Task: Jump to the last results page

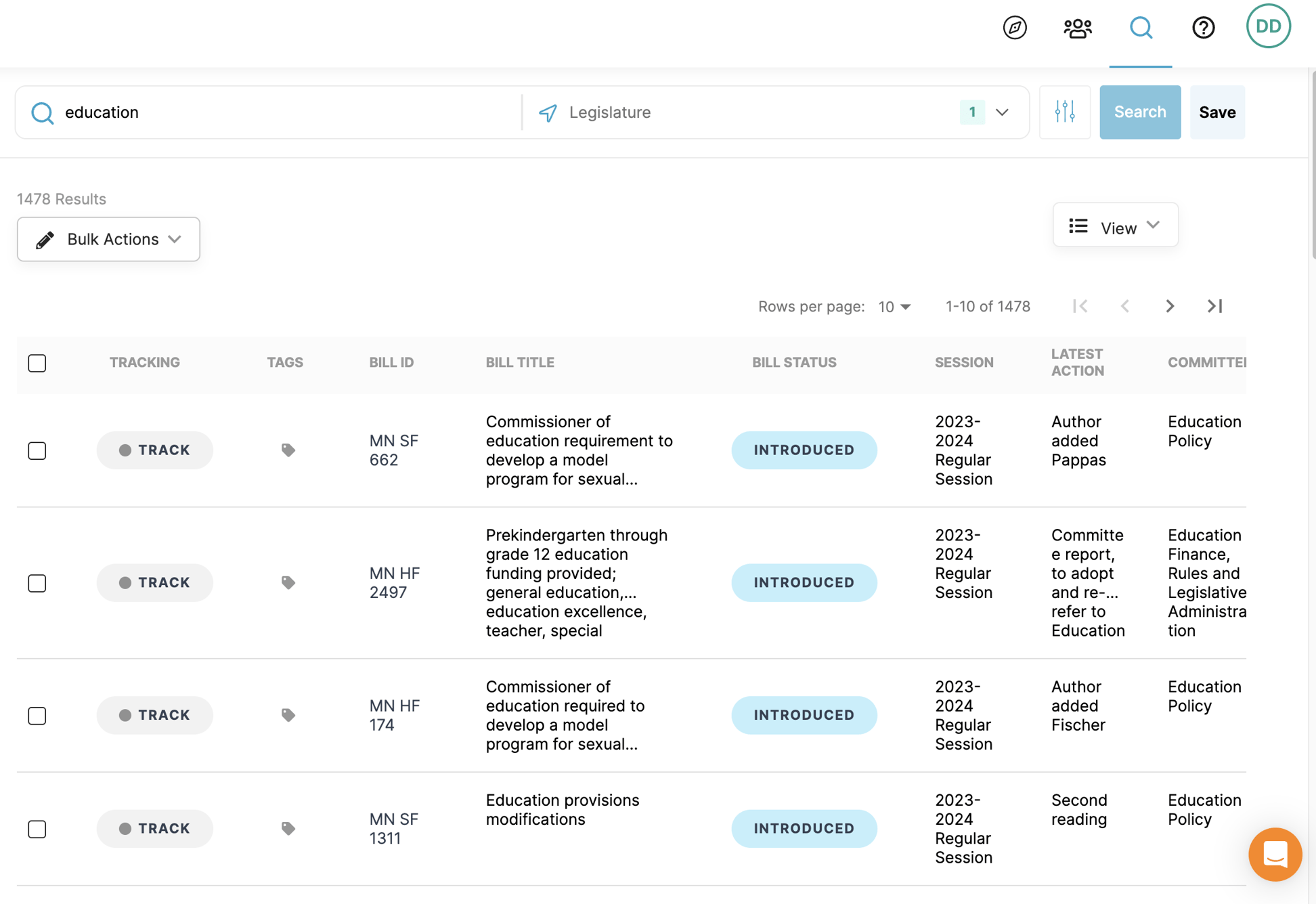Action: click(x=1214, y=306)
